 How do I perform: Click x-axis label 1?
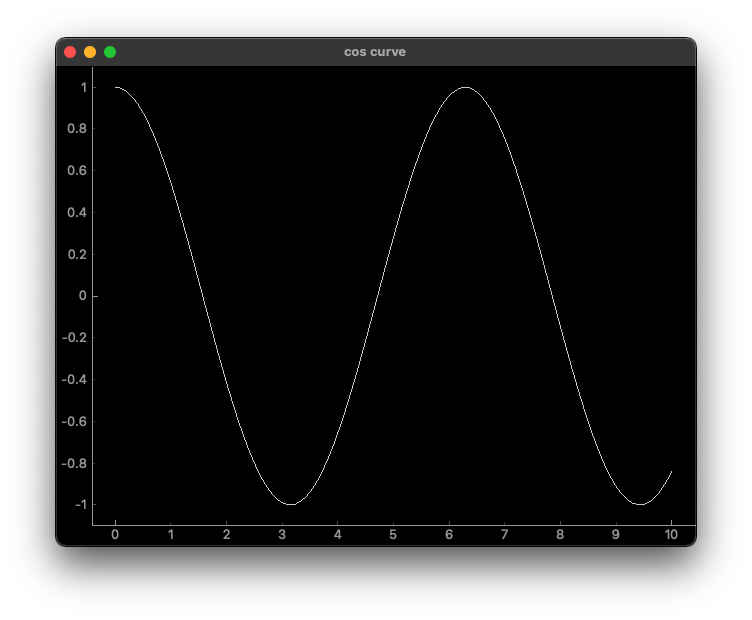pos(171,535)
